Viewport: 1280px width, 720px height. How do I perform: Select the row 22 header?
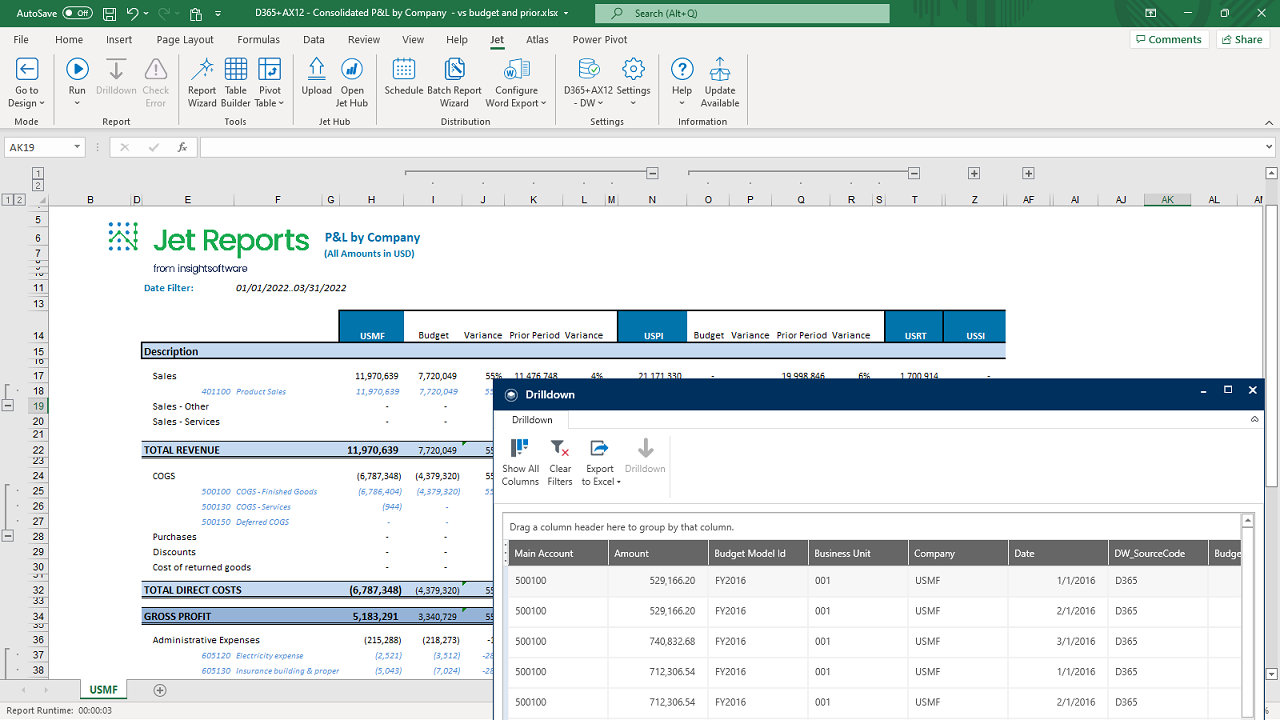(x=38, y=450)
